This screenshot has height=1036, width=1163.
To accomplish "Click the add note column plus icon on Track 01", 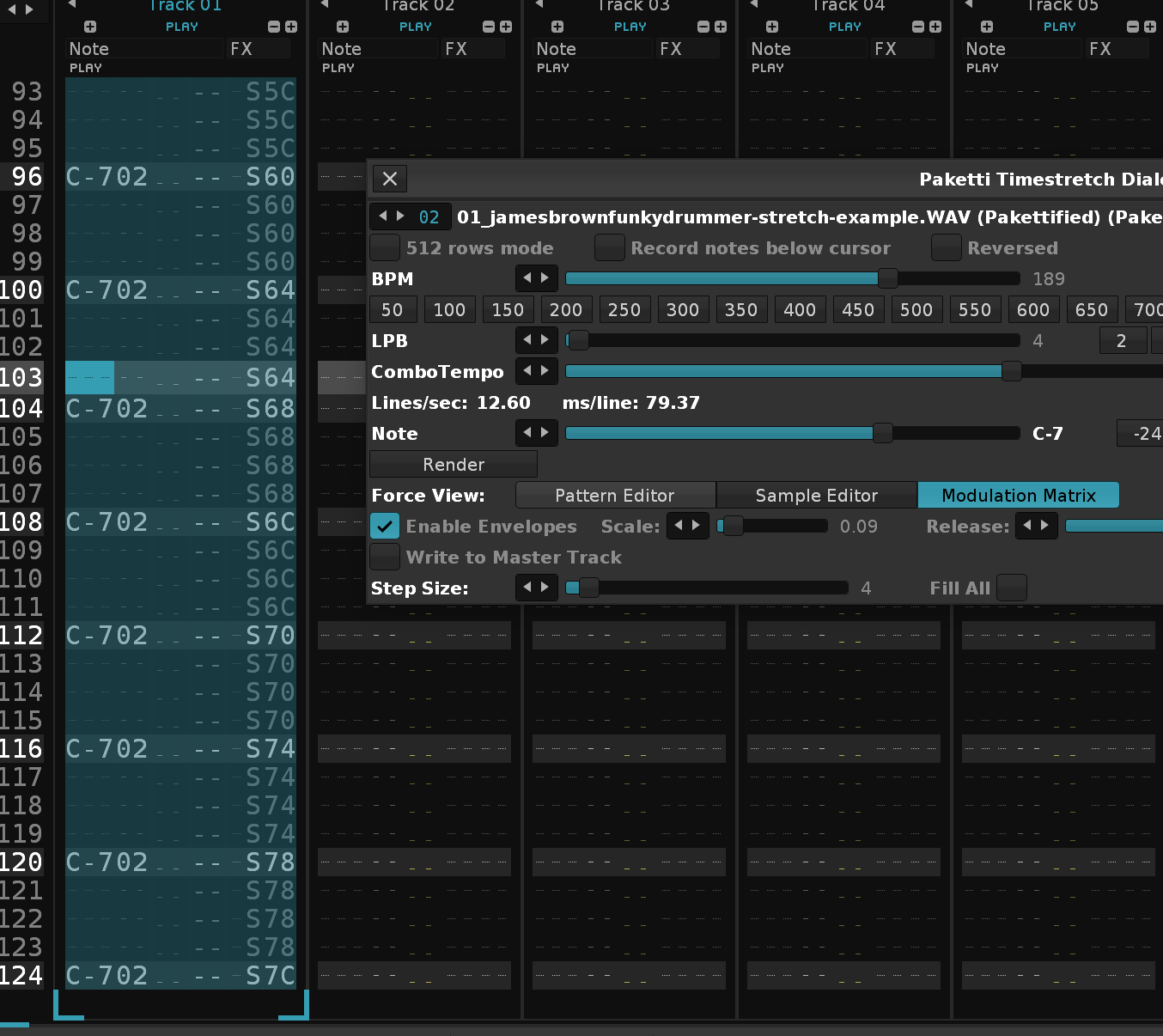I will (x=90, y=27).
